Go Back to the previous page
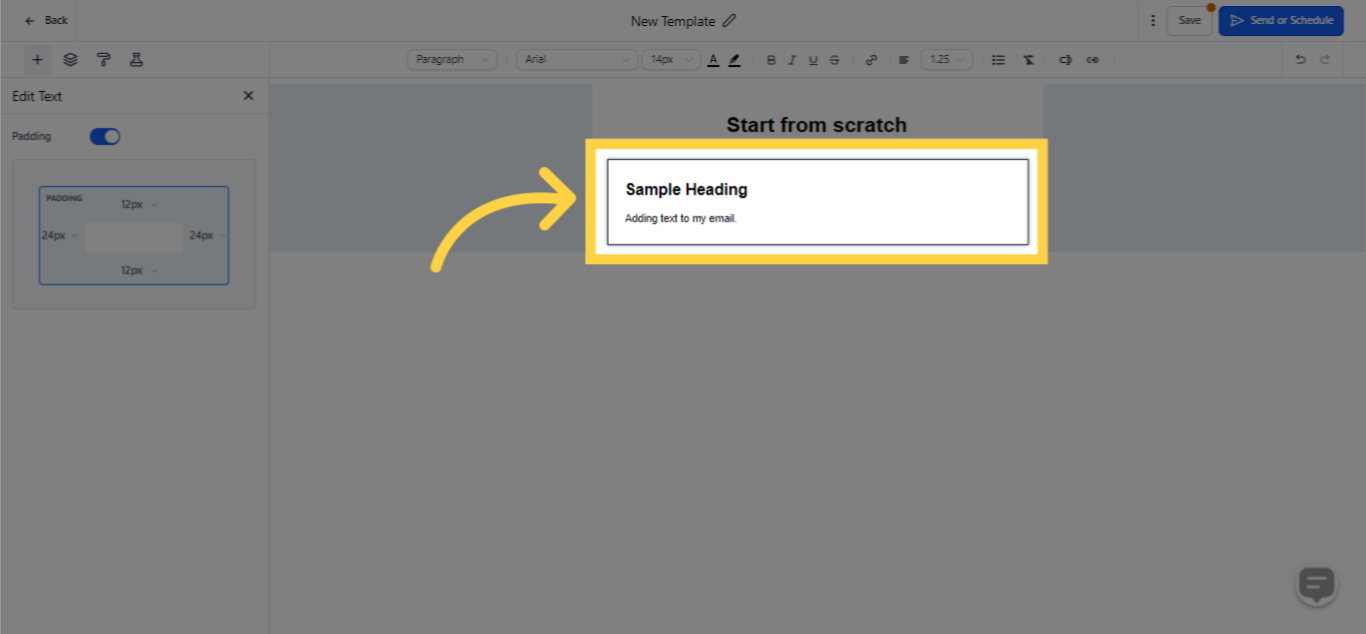 pyautogui.click(x=46, y=20)
